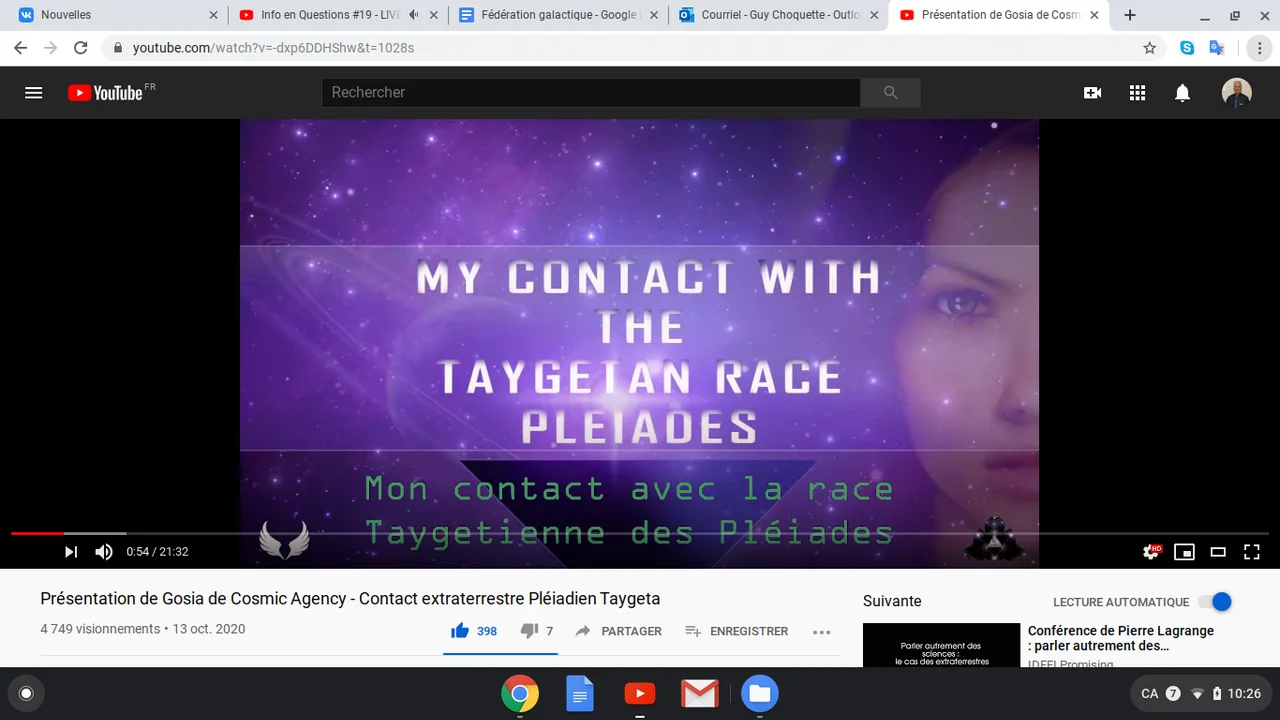This screenshot has height=720, width=1280.
Task: Click the video title text
Action: pos(350,599)
